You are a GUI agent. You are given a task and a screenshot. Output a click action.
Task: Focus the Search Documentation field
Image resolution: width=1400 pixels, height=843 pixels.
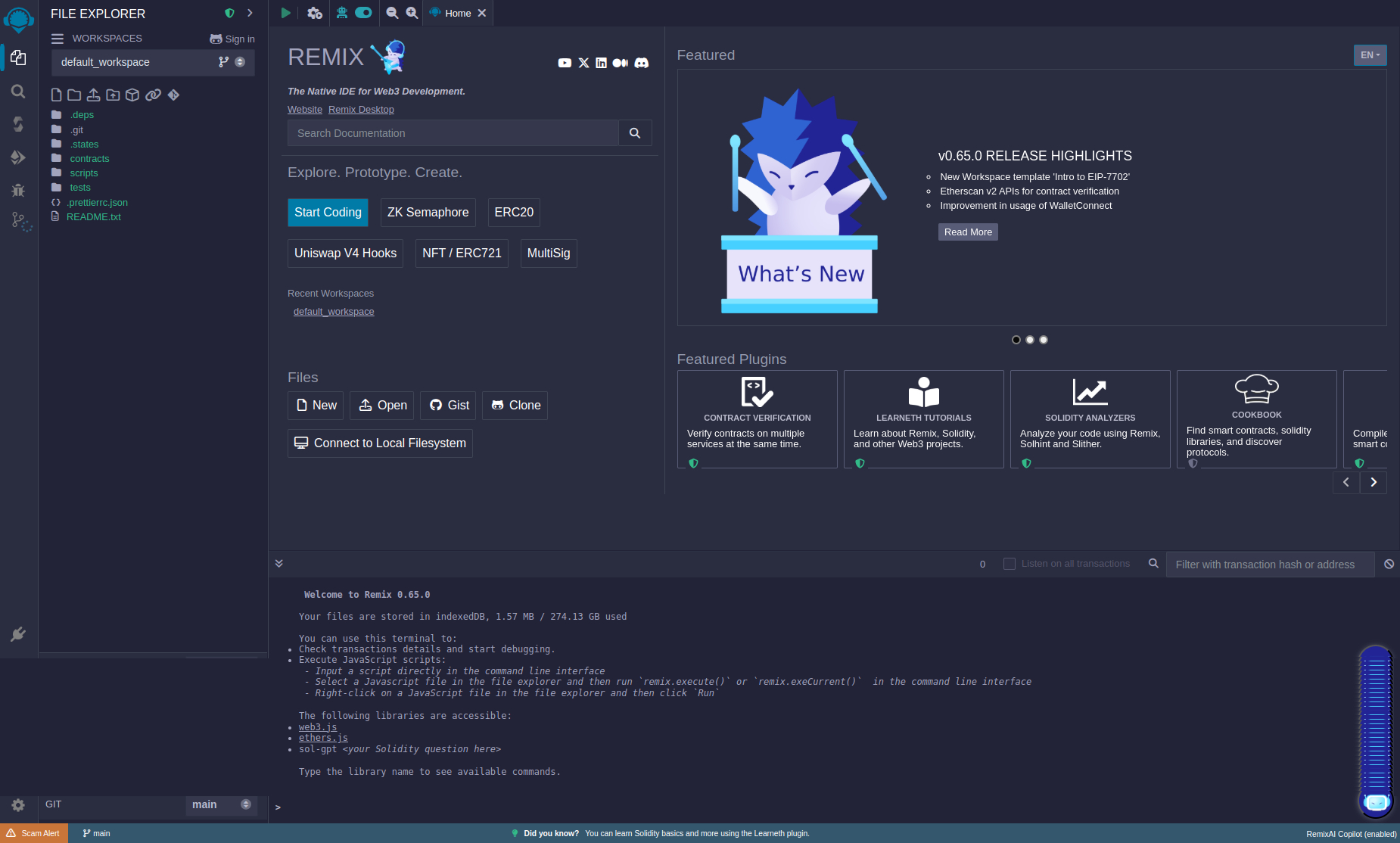click(x=453, y=133)
